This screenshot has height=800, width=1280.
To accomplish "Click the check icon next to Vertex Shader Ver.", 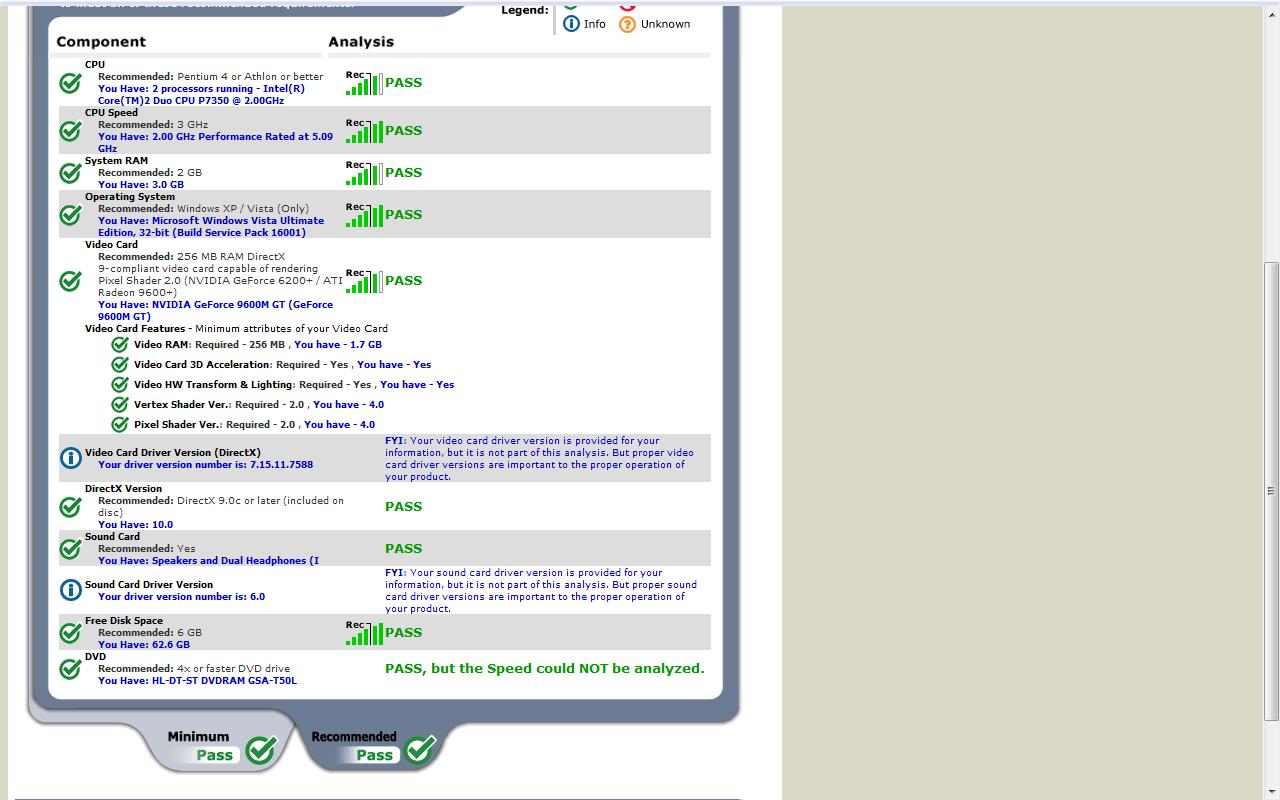I will tap(120, 405).
